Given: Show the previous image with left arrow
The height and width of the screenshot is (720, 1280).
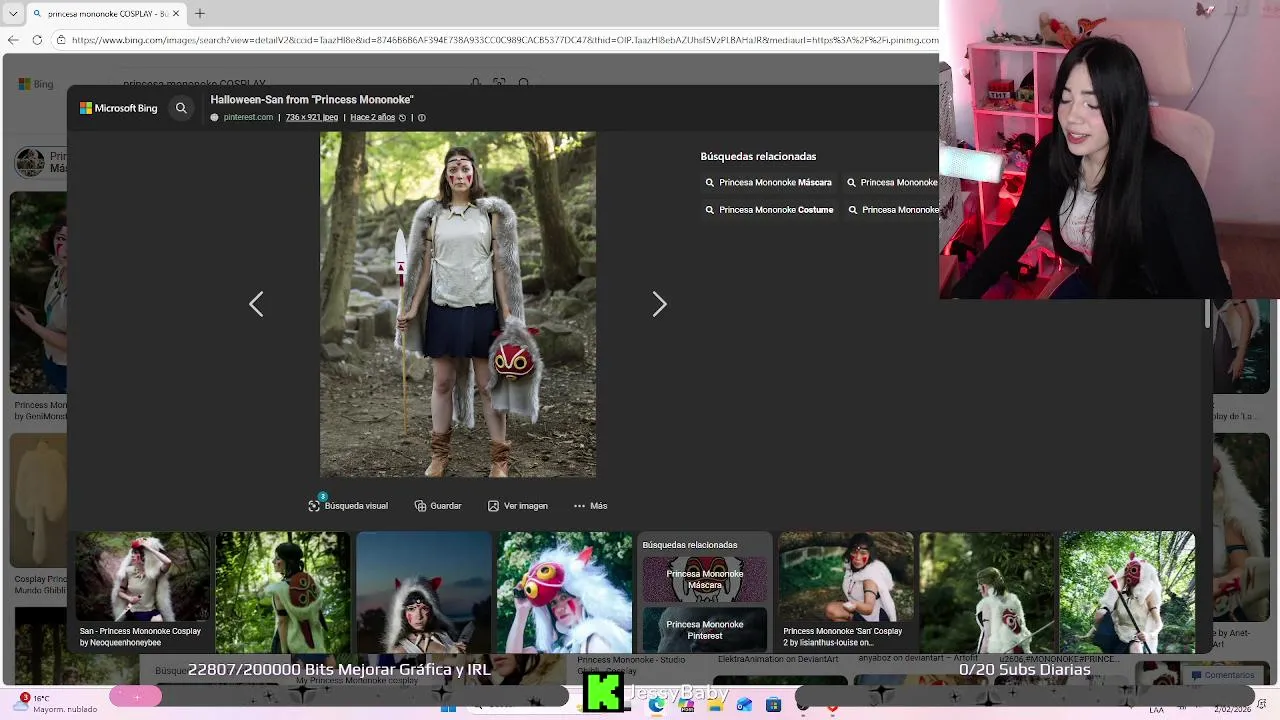Looking at the screenshot, I should point(256,304).
